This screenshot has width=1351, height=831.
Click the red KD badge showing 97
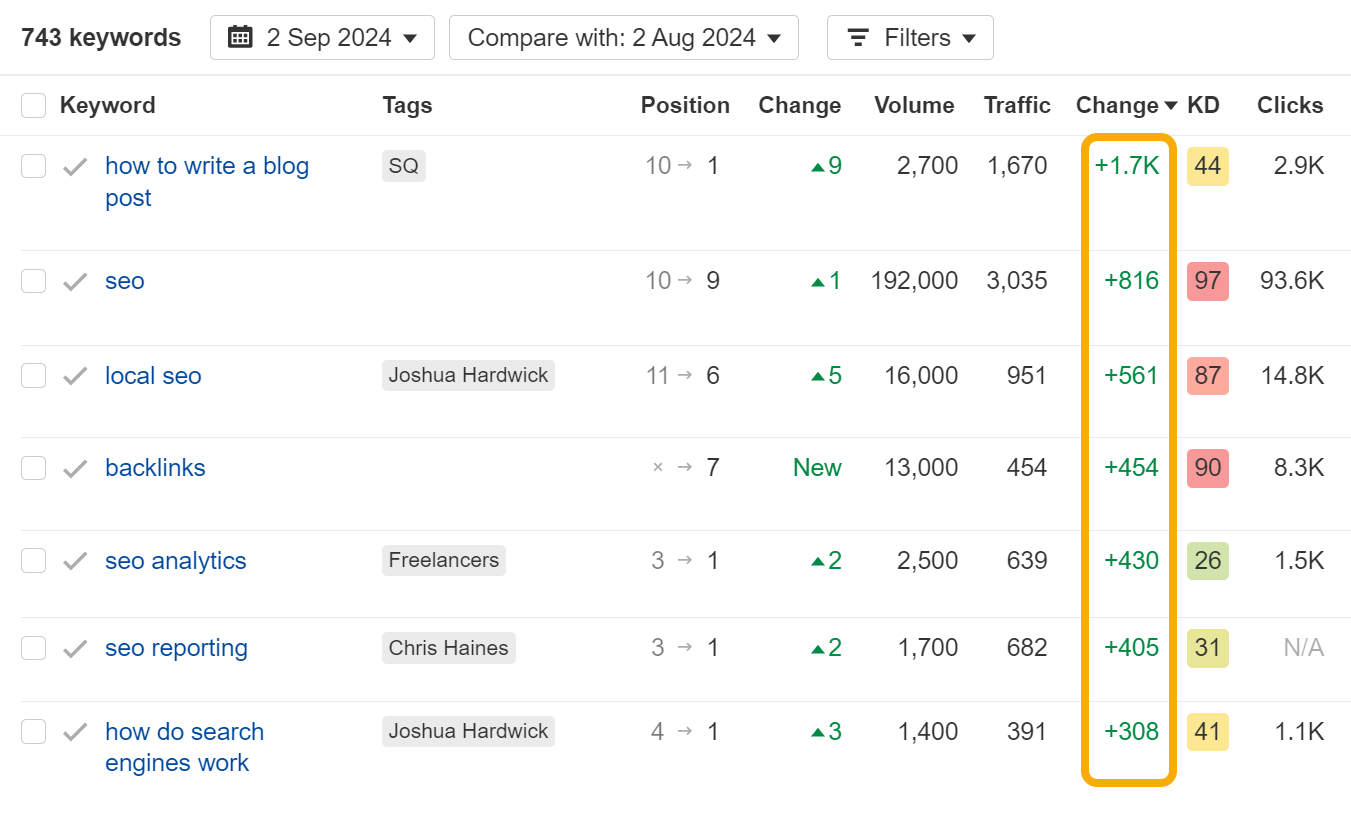coord(1208,281)
